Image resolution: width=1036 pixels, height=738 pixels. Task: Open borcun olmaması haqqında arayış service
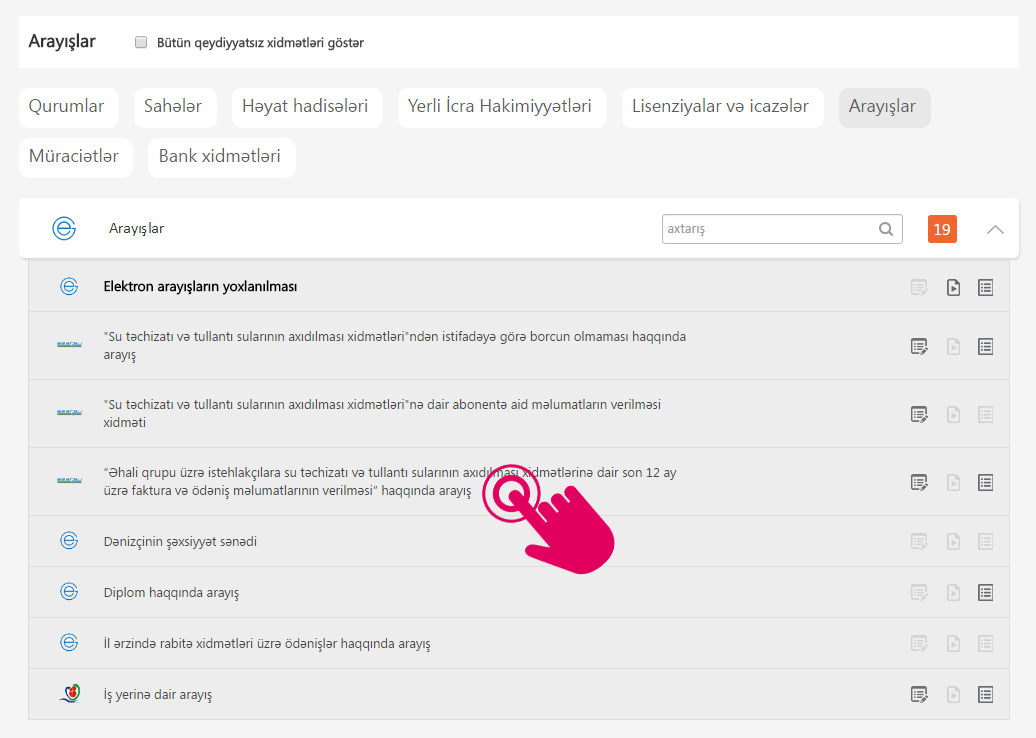pyautogui.click(x=394, y=346)
